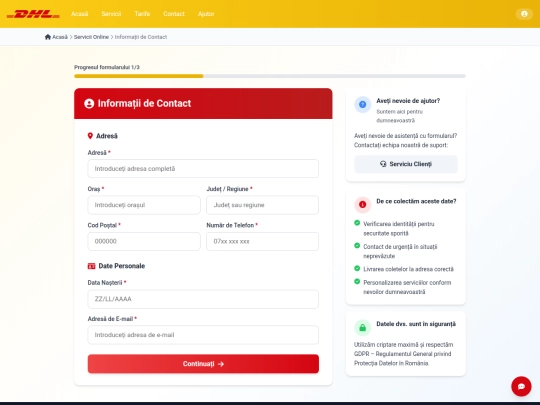The height and width of the screenshot is (405, 540).
Task: Click the location pin icon next to Adresă
Action: click(x=90, y=136)
